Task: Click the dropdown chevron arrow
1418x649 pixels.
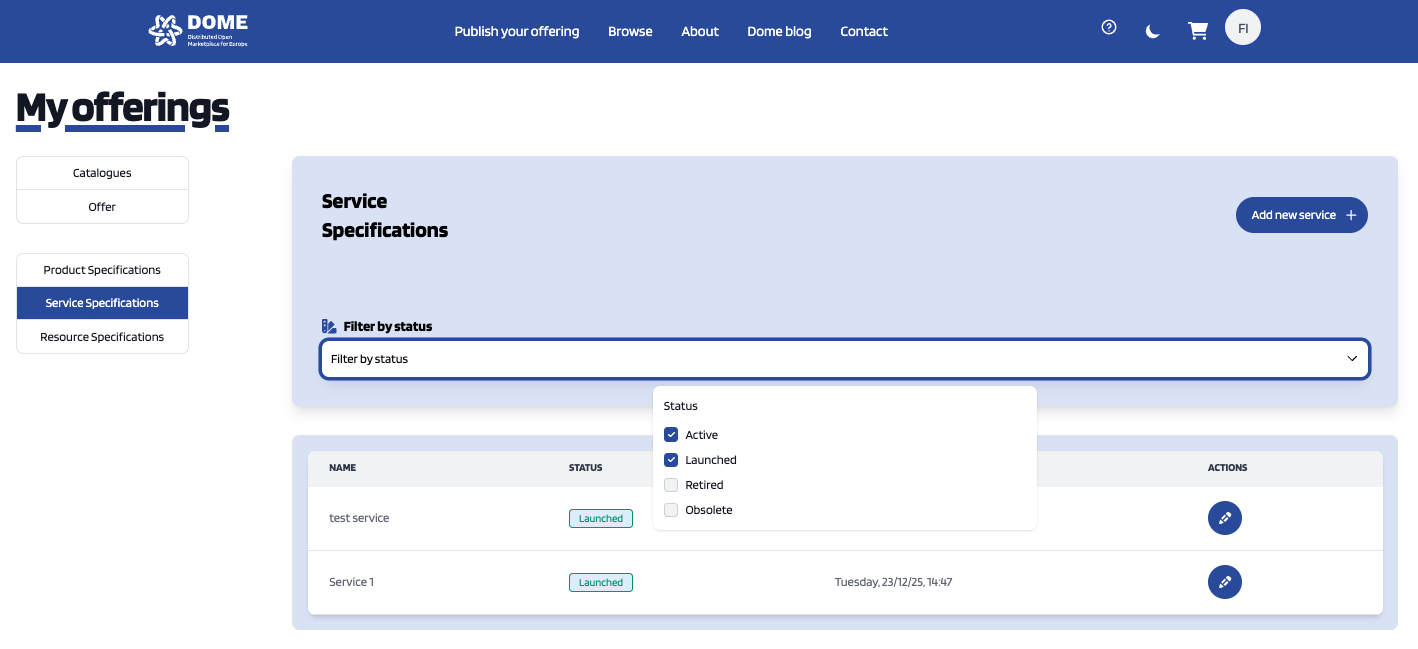Action: coord(1351,359)
